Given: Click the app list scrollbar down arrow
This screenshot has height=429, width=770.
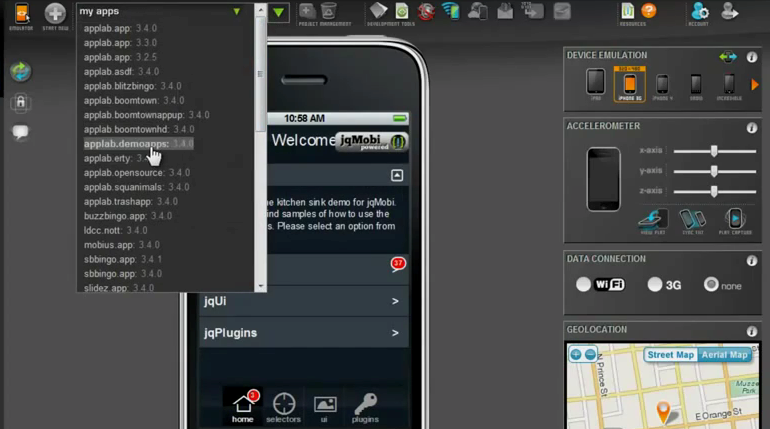Looking at the screenshot, I should [x=260, y=286].
